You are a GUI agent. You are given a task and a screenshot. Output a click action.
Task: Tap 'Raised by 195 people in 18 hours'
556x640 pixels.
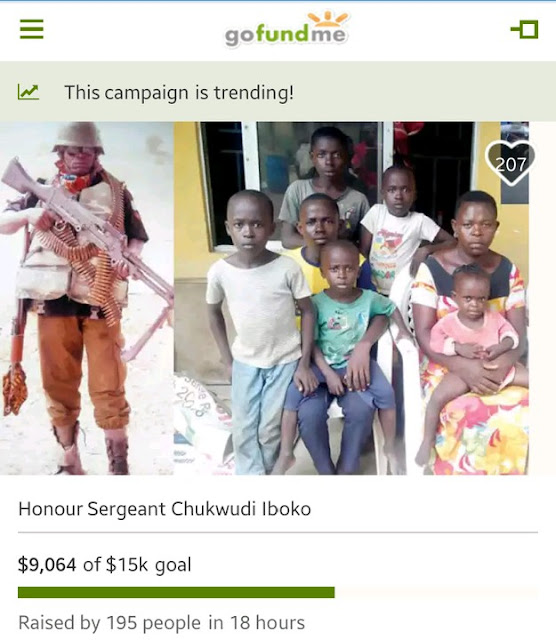[x=162, y=623]
